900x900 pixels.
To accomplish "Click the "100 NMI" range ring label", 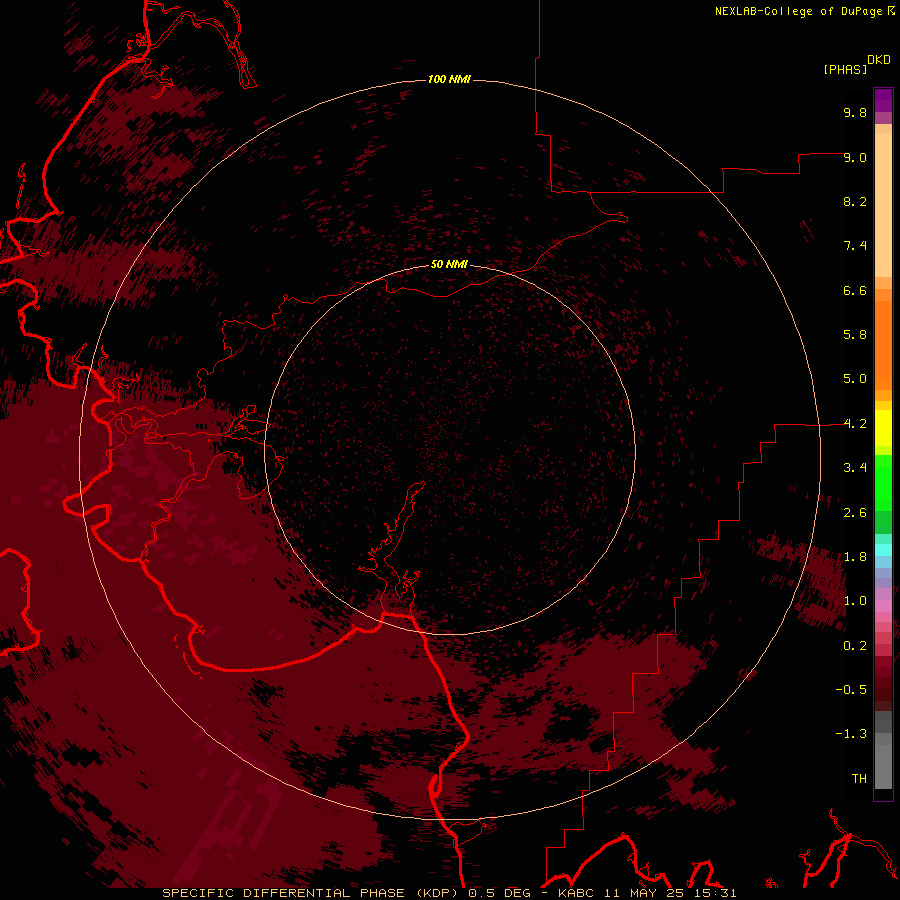I will click(x=449, y=79).
